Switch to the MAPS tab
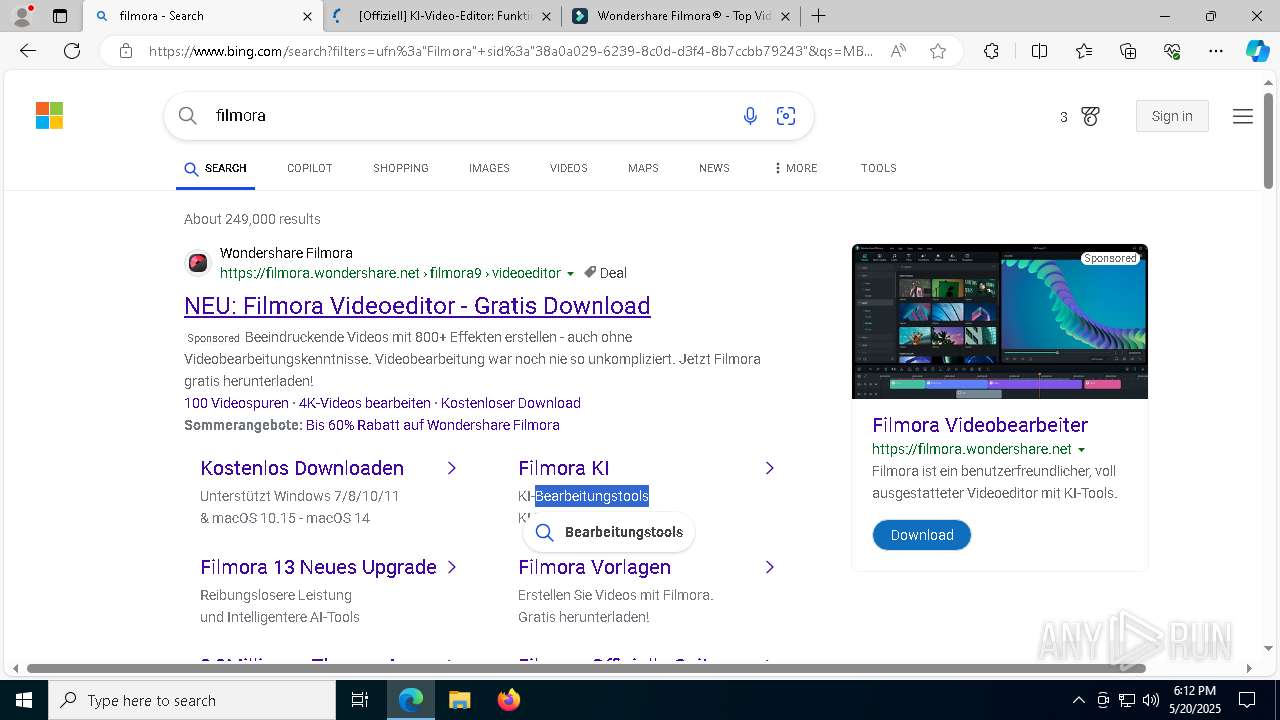 tap(643, 168)
